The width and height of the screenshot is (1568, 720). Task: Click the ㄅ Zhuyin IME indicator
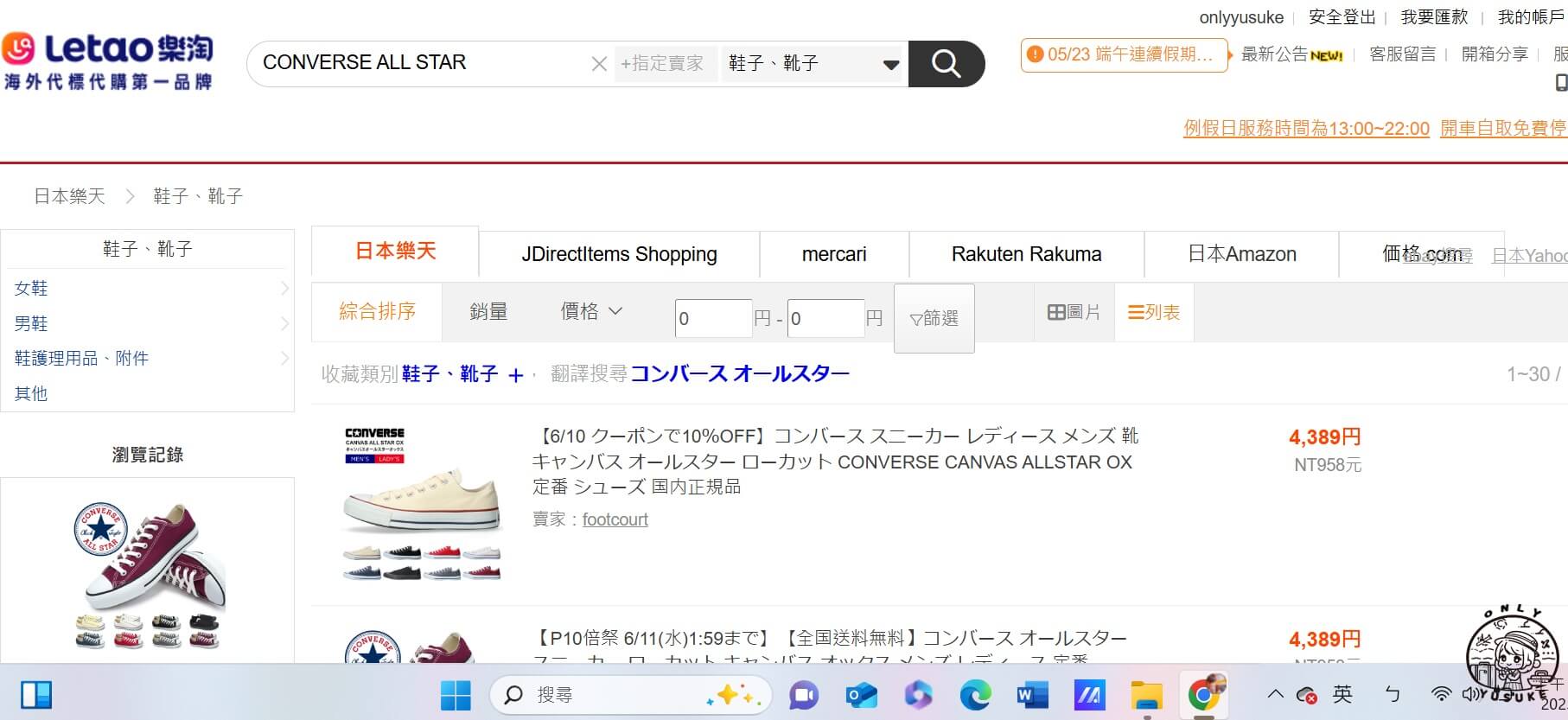point(1392,694)
